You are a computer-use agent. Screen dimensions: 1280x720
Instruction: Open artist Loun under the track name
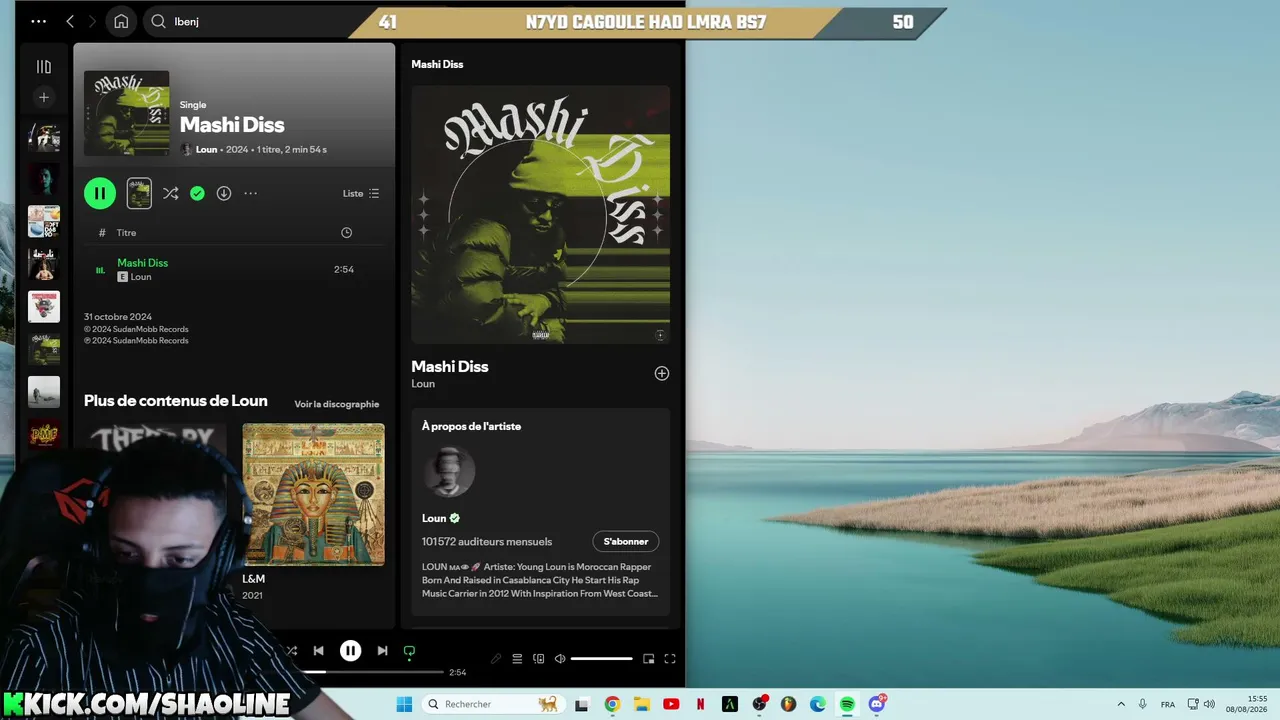pos(141,277)
